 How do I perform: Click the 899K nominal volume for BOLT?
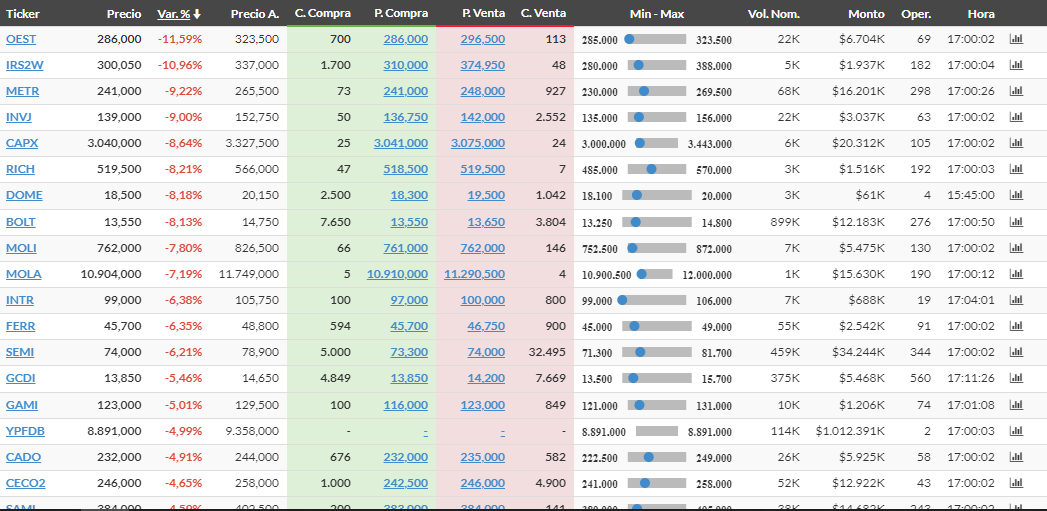784,222
